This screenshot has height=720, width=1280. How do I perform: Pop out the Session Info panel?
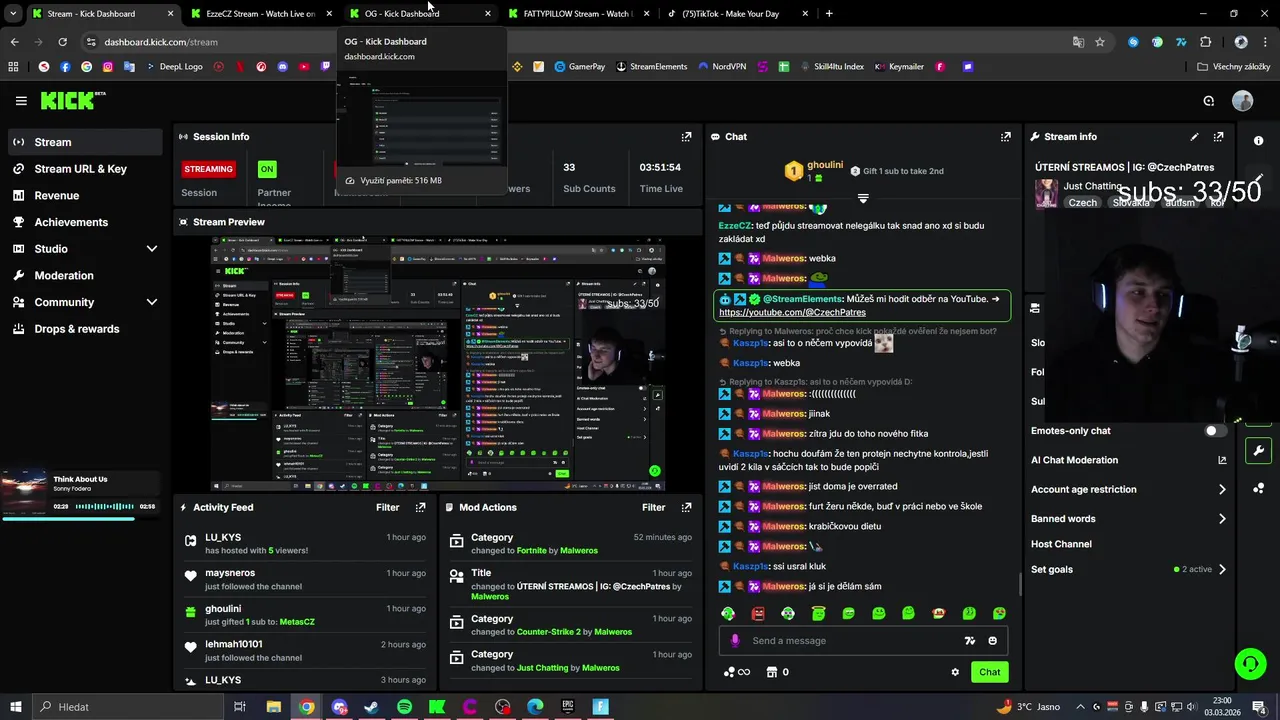coord(686,137)
